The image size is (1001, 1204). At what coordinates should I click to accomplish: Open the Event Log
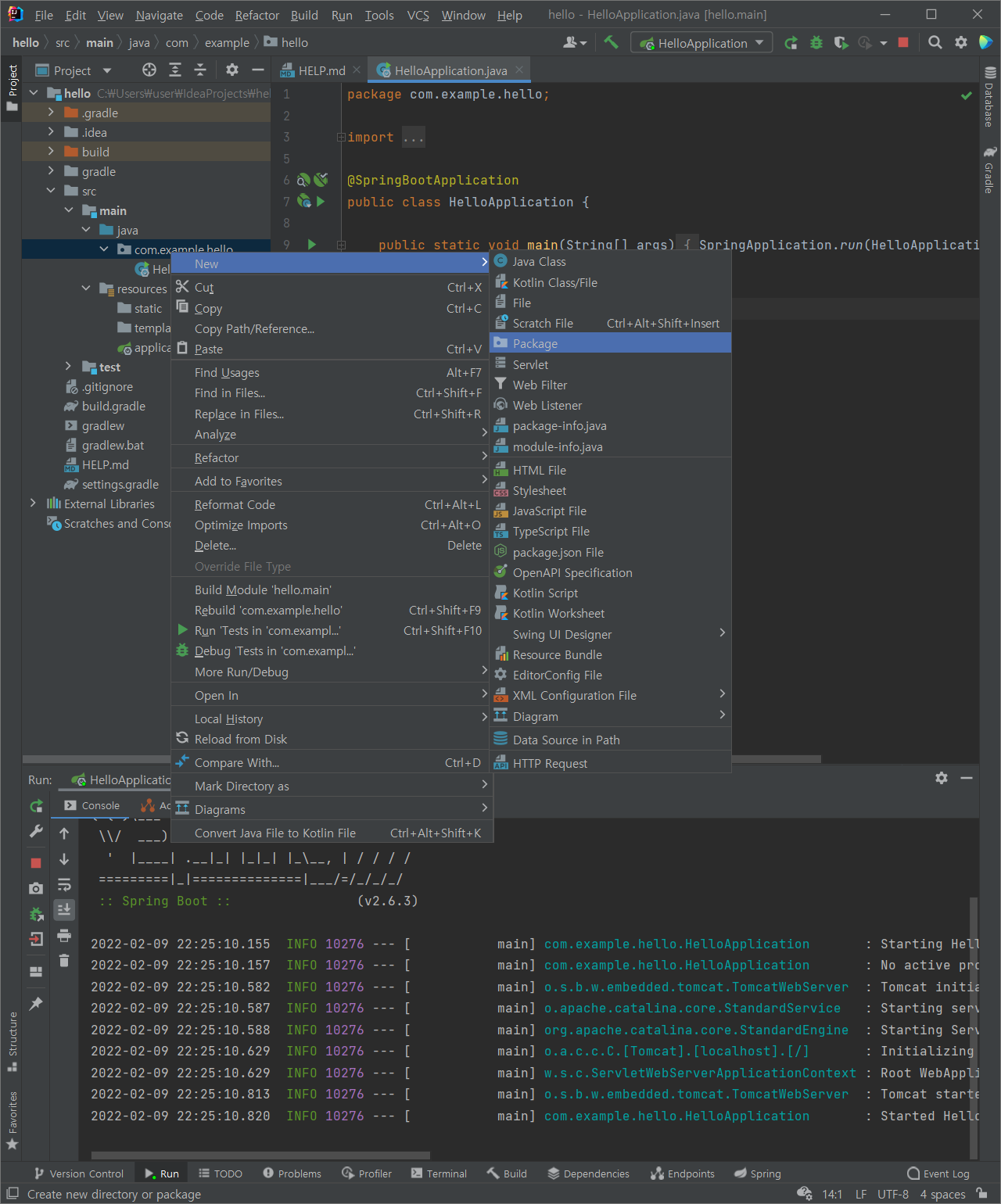point(938,1174)
